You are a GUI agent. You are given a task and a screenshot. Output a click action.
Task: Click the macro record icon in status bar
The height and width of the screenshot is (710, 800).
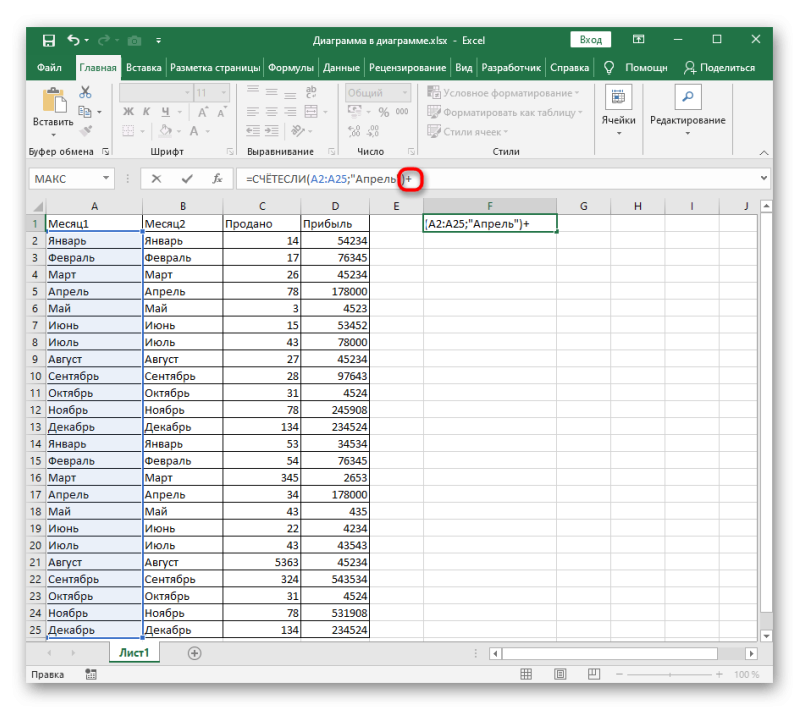point(91,674)
